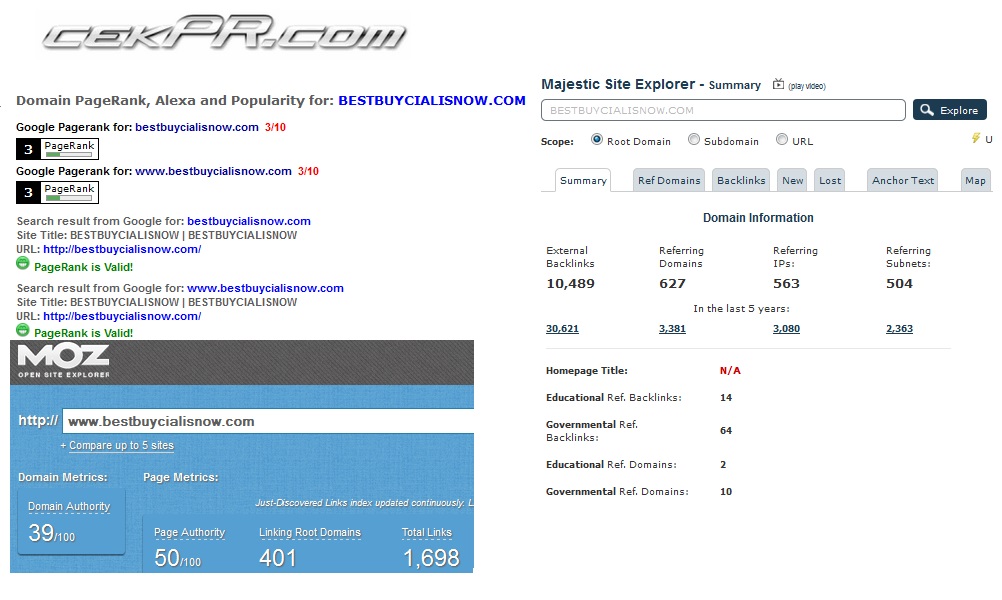Click the Page Authority label

[x=189, y=532]
